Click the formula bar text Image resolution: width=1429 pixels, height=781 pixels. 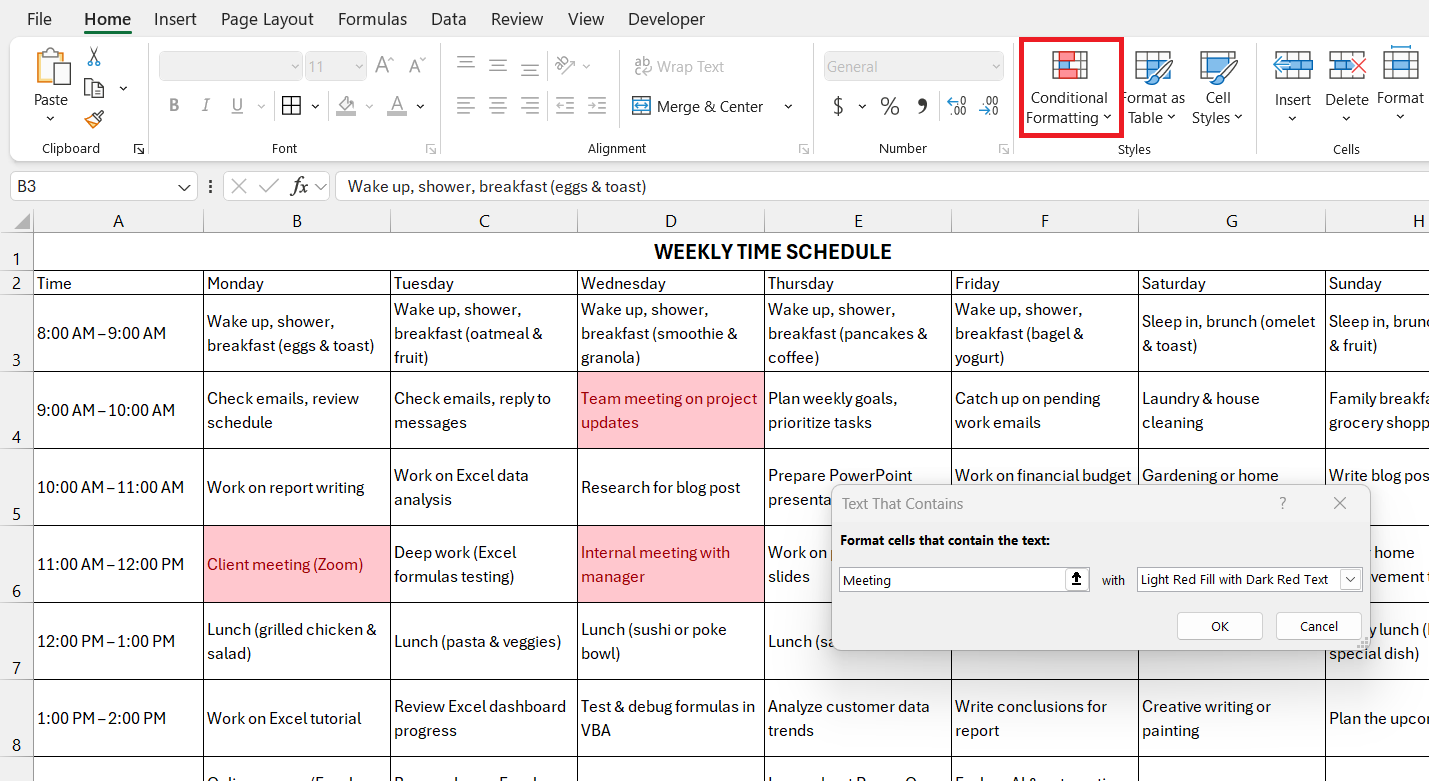pyautogui.click(x=497, y=186)
